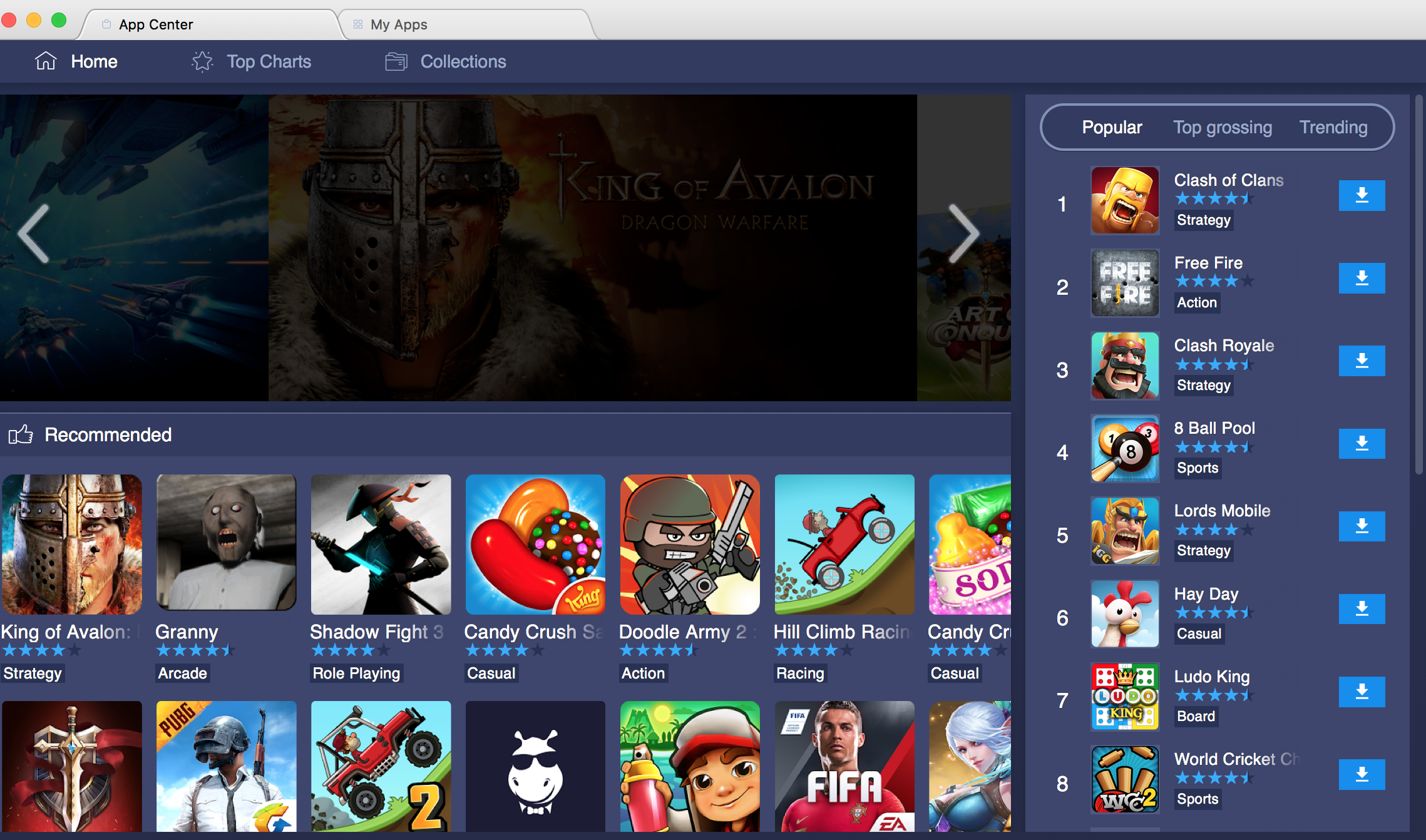Open the Collections tab
Viewport: 1426px width, 840px height.
tap(463, 62)
